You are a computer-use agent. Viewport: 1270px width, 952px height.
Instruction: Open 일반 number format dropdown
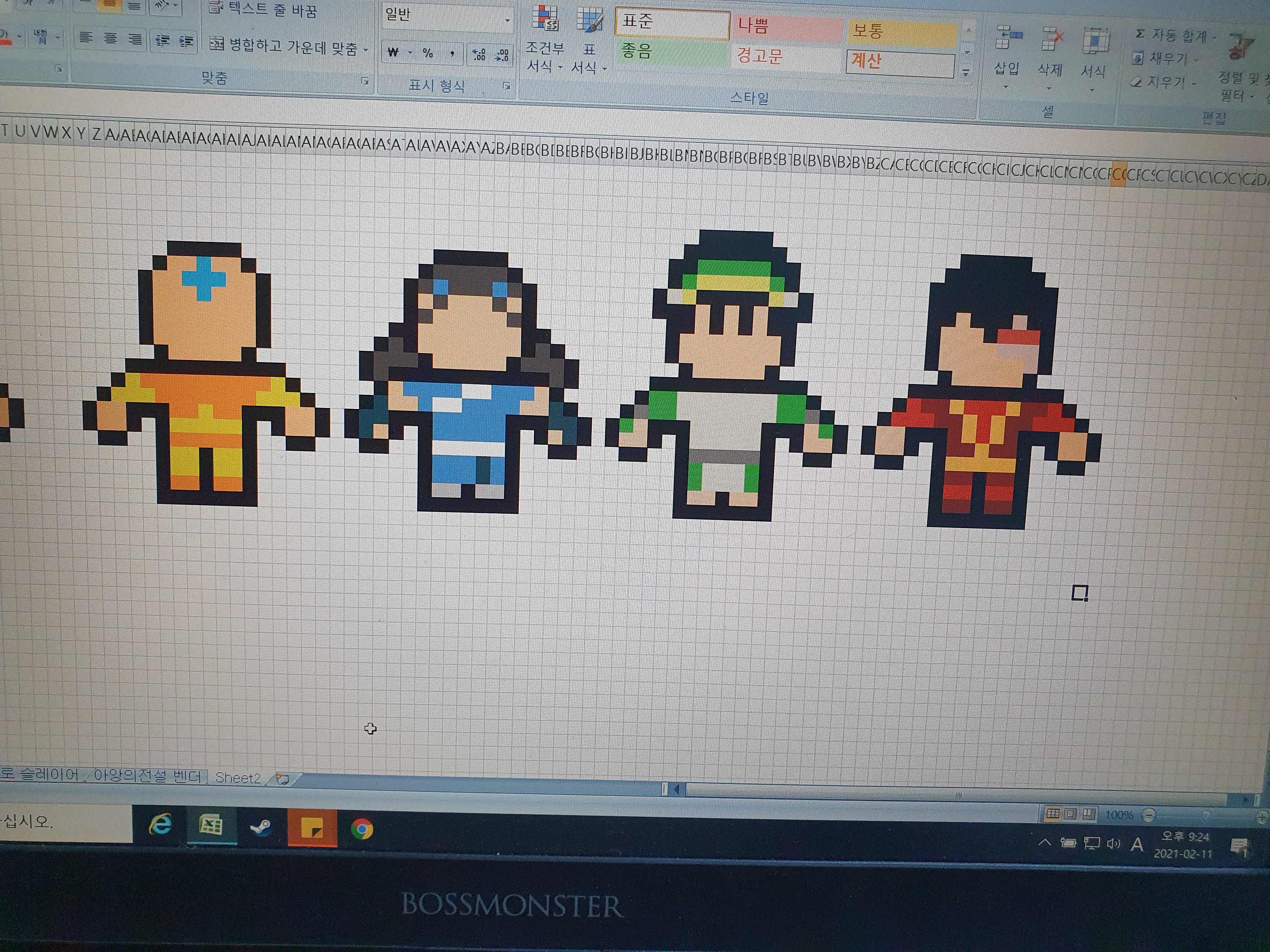(x=507, y=20)
